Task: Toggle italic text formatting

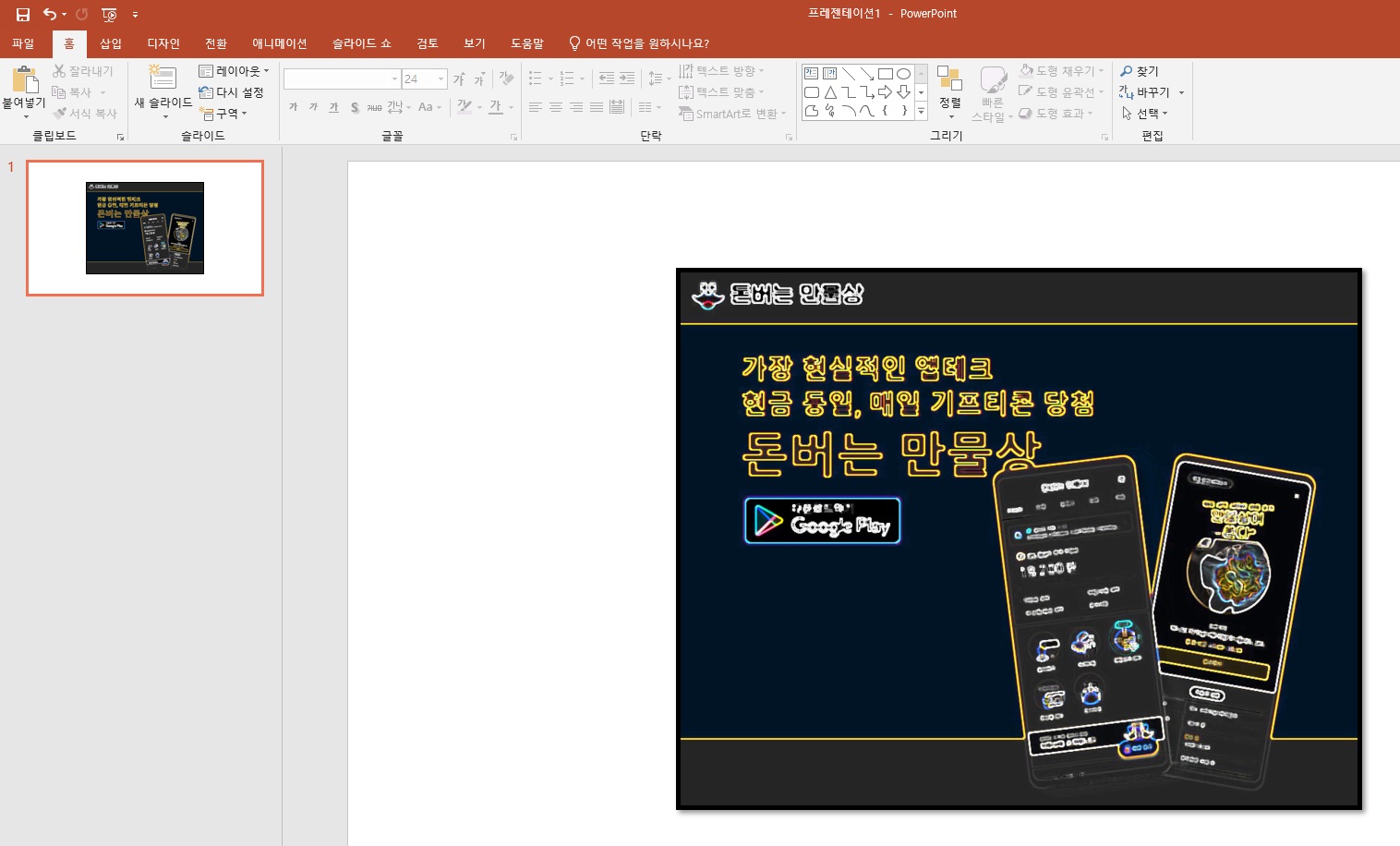Action: tap(314, 107)
